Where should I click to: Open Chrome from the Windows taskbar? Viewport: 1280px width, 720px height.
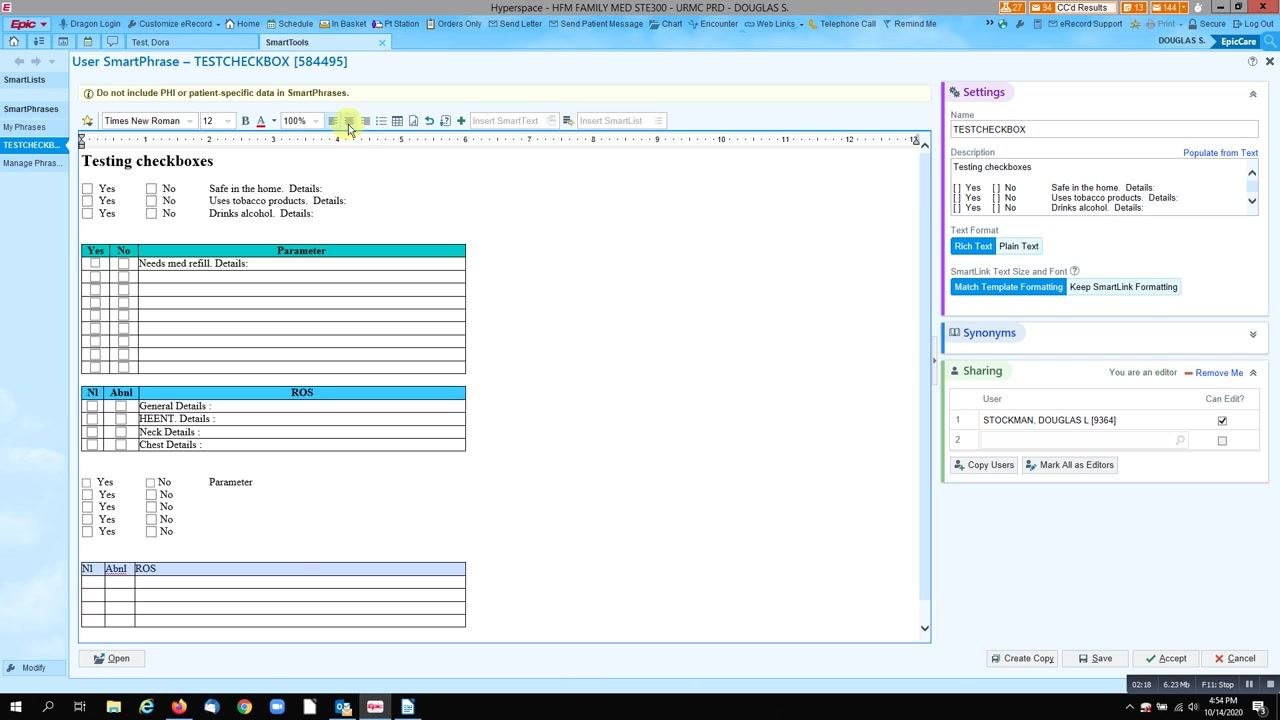pyautogui.click(x=244, y=707)
